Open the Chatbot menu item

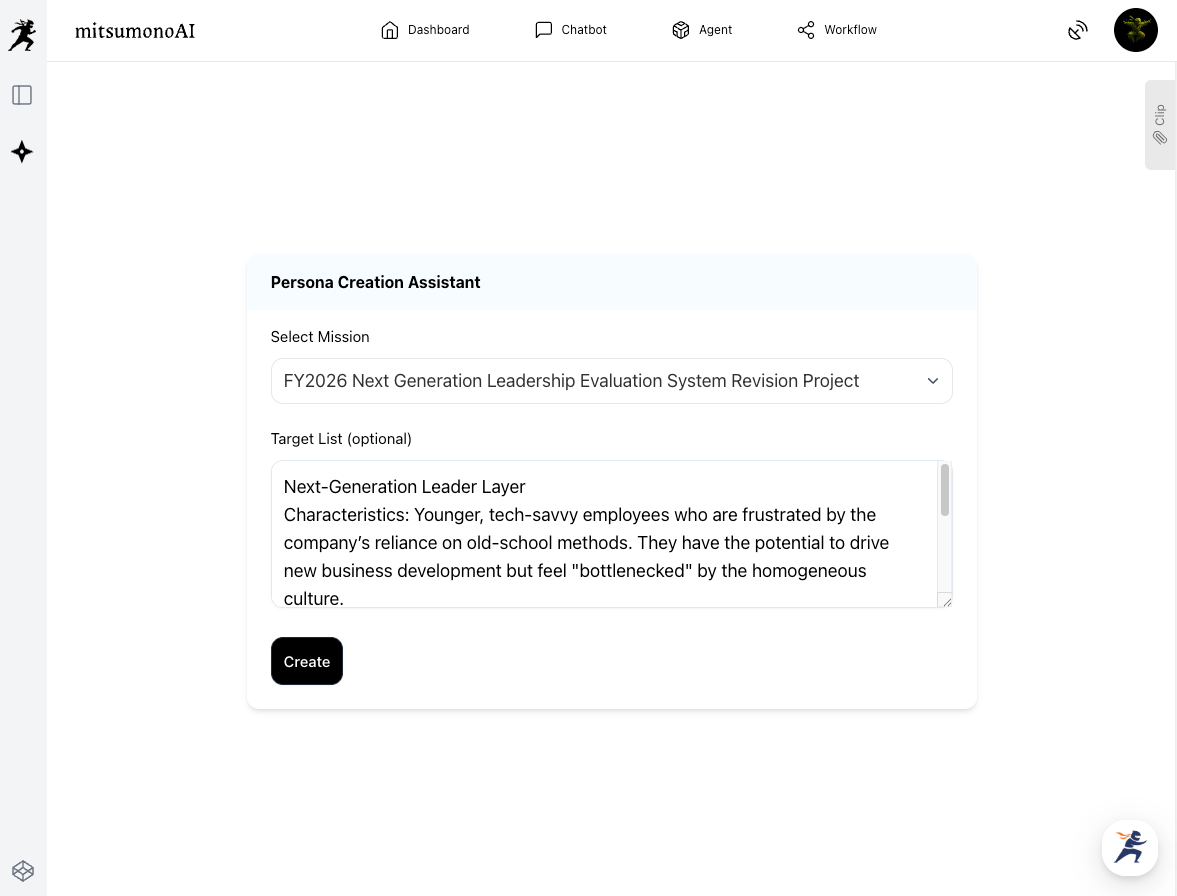pos(571,30)
